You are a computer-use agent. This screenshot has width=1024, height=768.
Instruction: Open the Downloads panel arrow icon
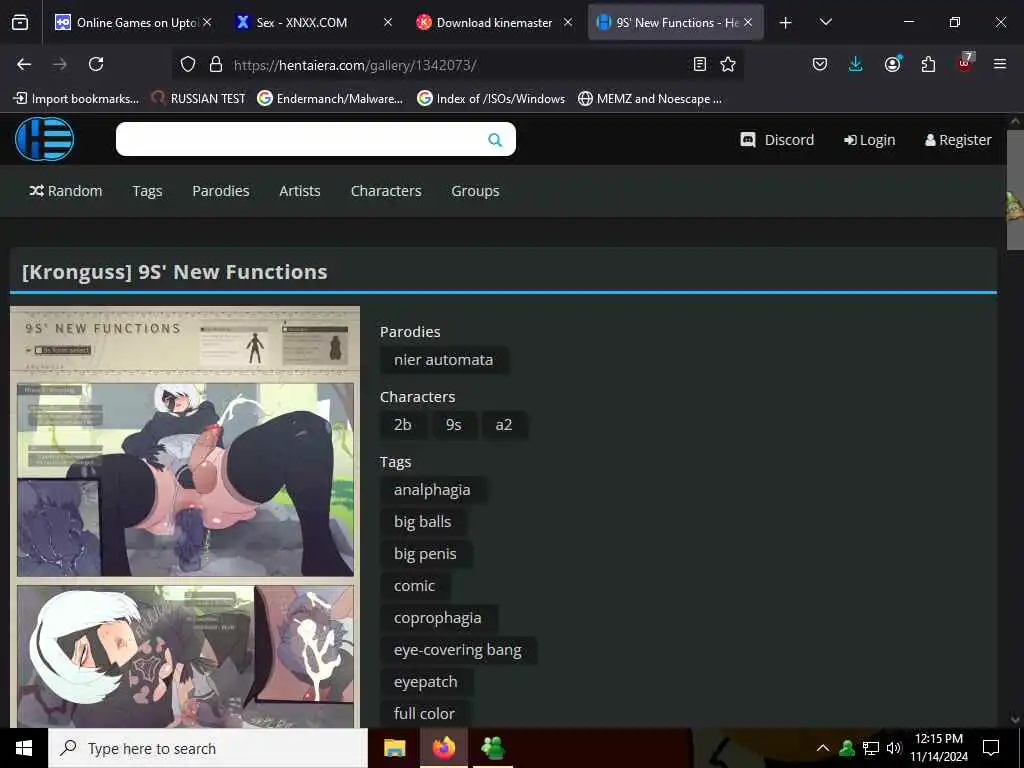coord(856,64)
